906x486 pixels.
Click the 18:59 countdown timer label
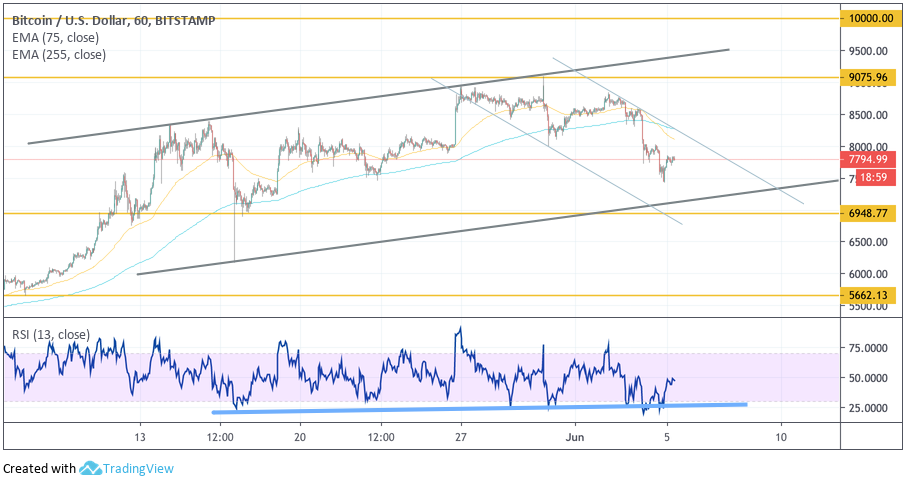[x=874, y=177]
